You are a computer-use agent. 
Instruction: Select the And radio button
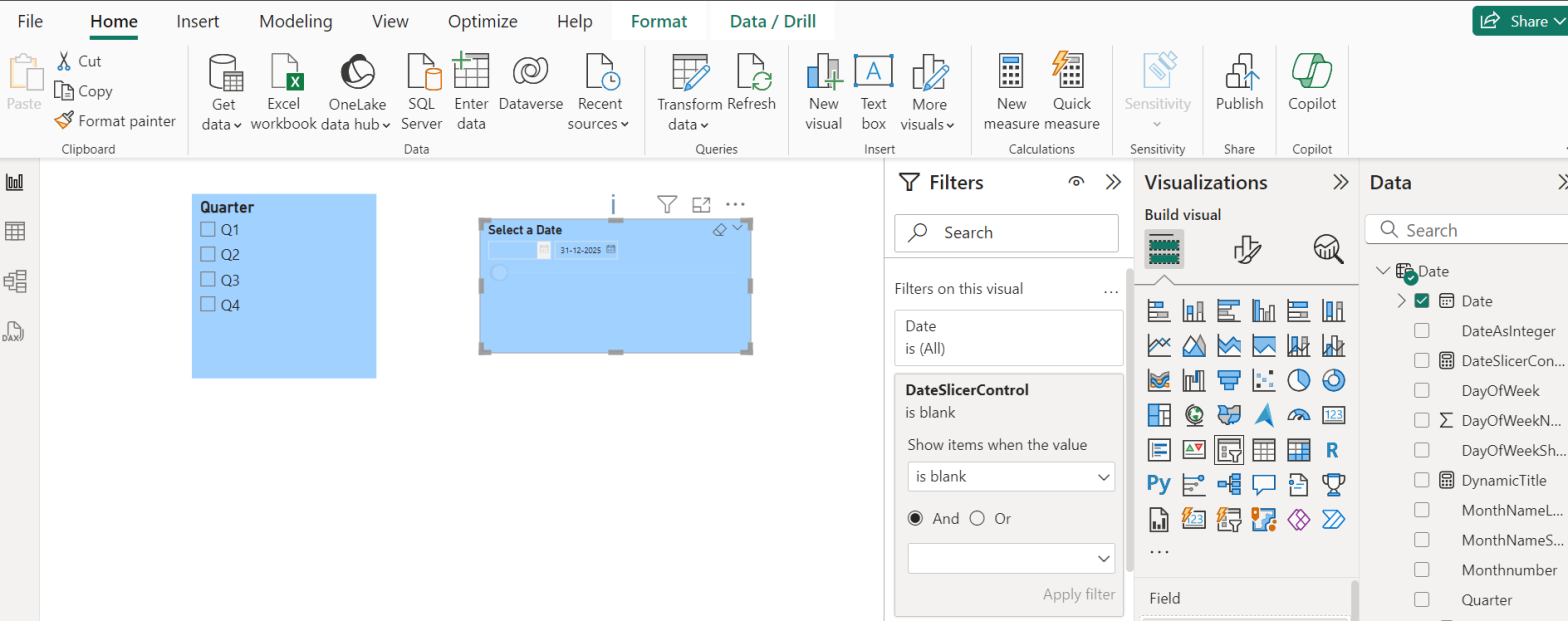coord(915,518)
